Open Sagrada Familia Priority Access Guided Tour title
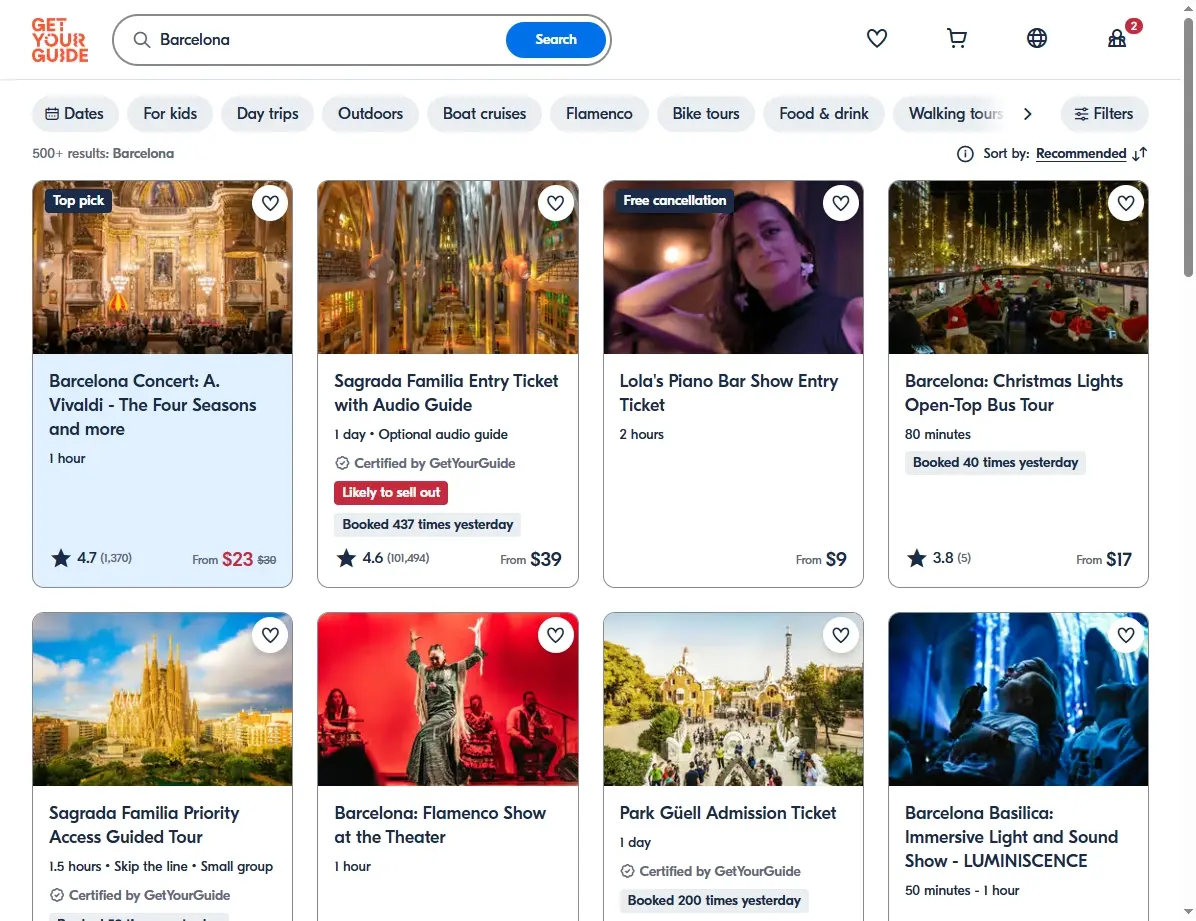 click(x=144, y=825)
